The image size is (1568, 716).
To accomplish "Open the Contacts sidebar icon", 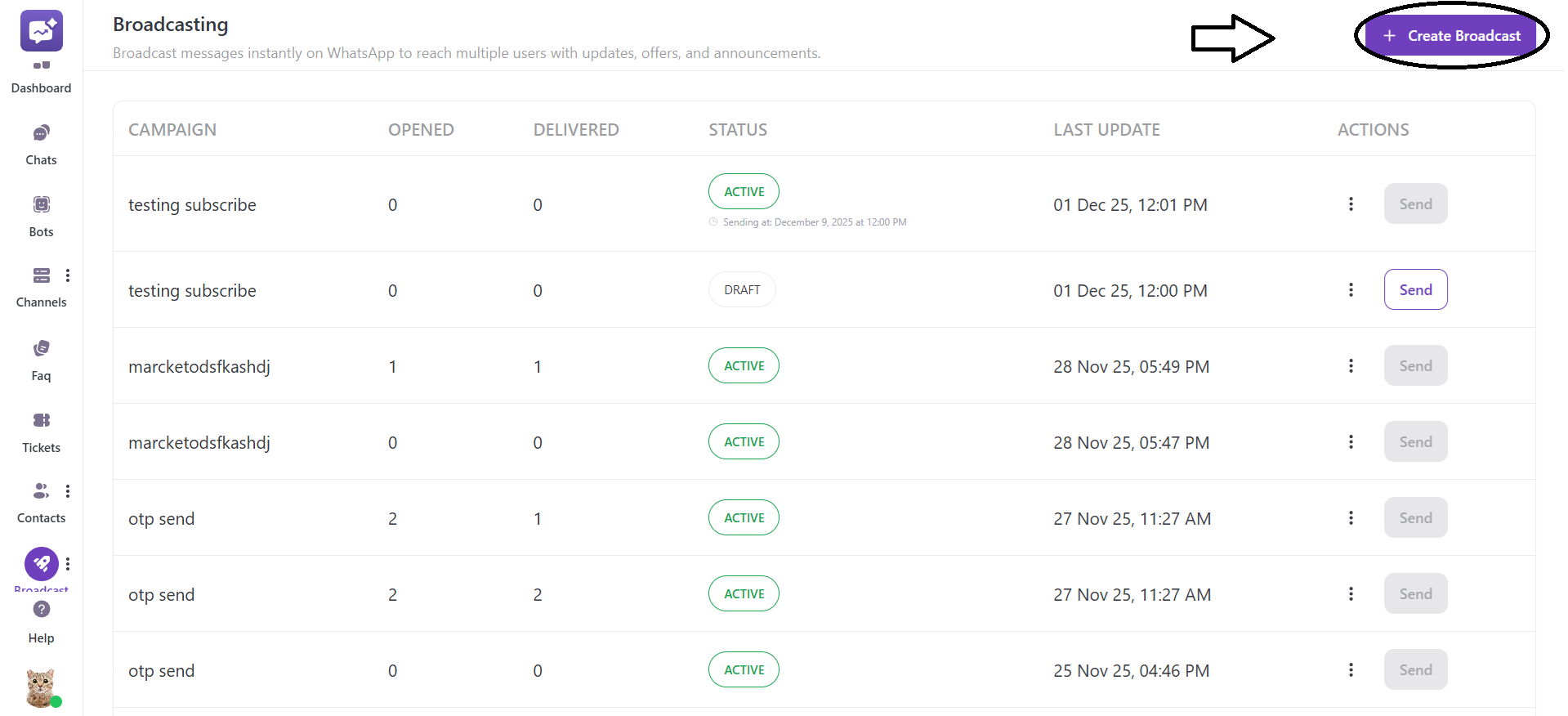I will click(x=41, y=491).
